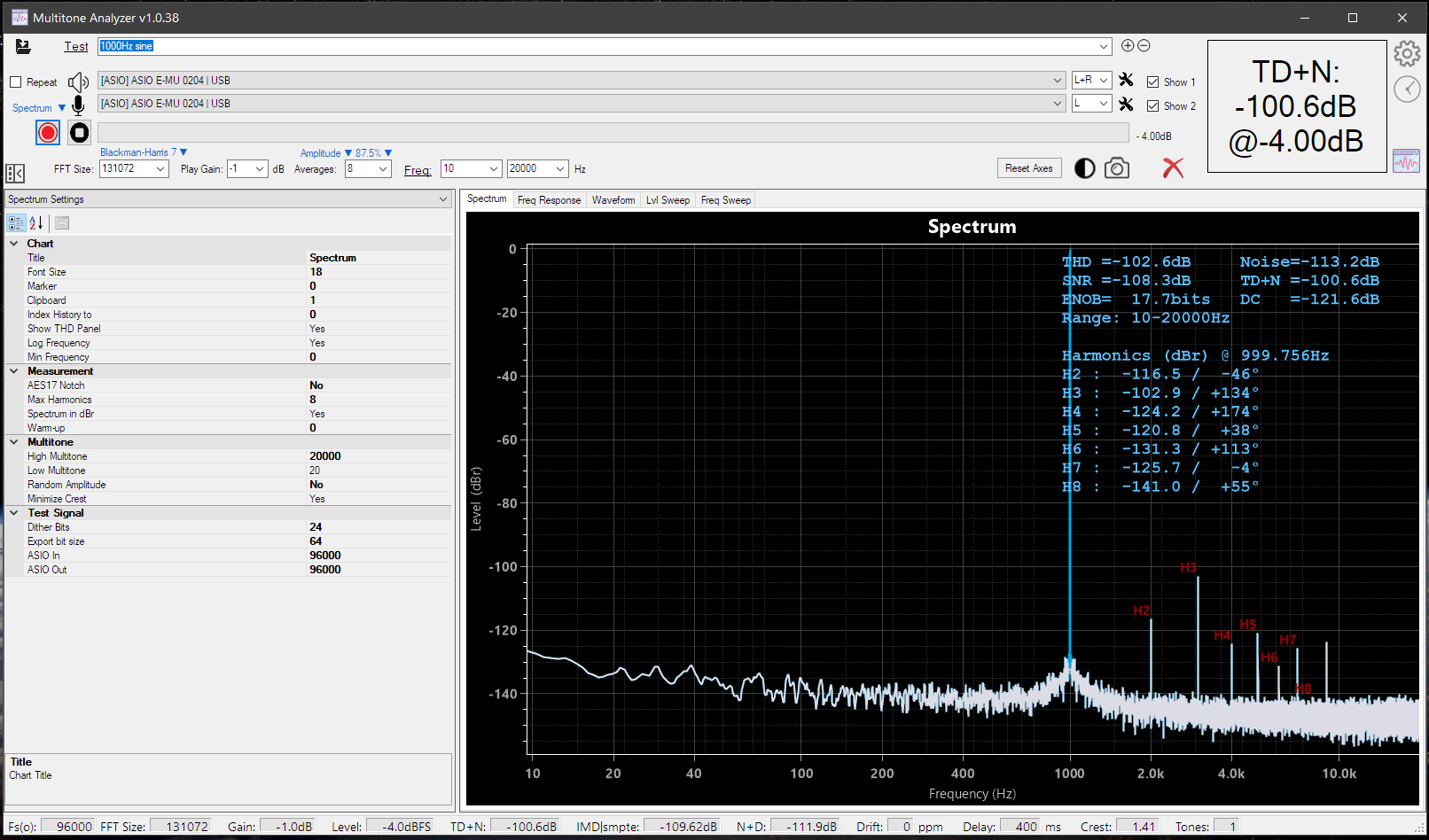Collapse the Measurement property category
Image resolution: width=1429 pixels, height=840 pixels.
click(x=13, y=371)
